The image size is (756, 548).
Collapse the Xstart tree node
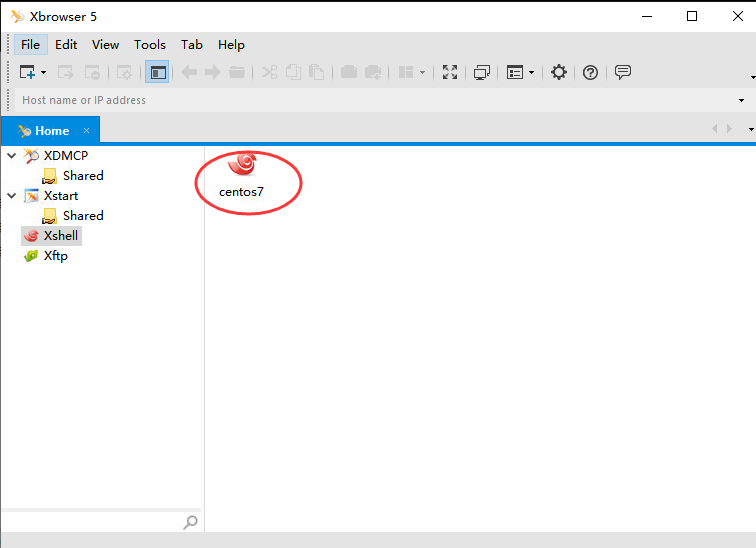click(x=12, y=196)
